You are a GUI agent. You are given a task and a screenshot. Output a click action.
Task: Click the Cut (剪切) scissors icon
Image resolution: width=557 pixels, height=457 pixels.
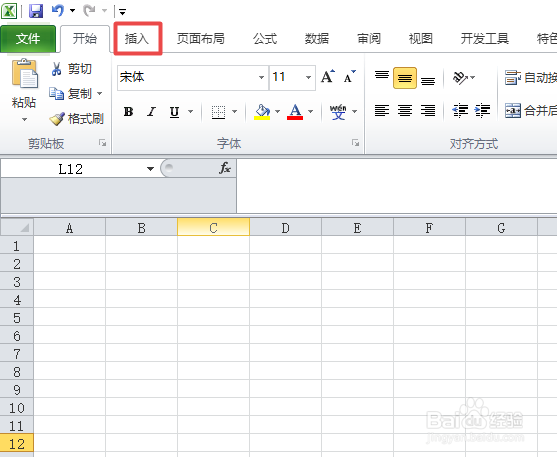56,69
